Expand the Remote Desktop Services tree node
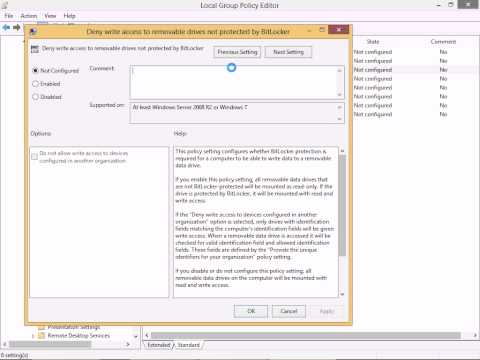This screenshot has height=360, width=480. [x=33, y=336]
